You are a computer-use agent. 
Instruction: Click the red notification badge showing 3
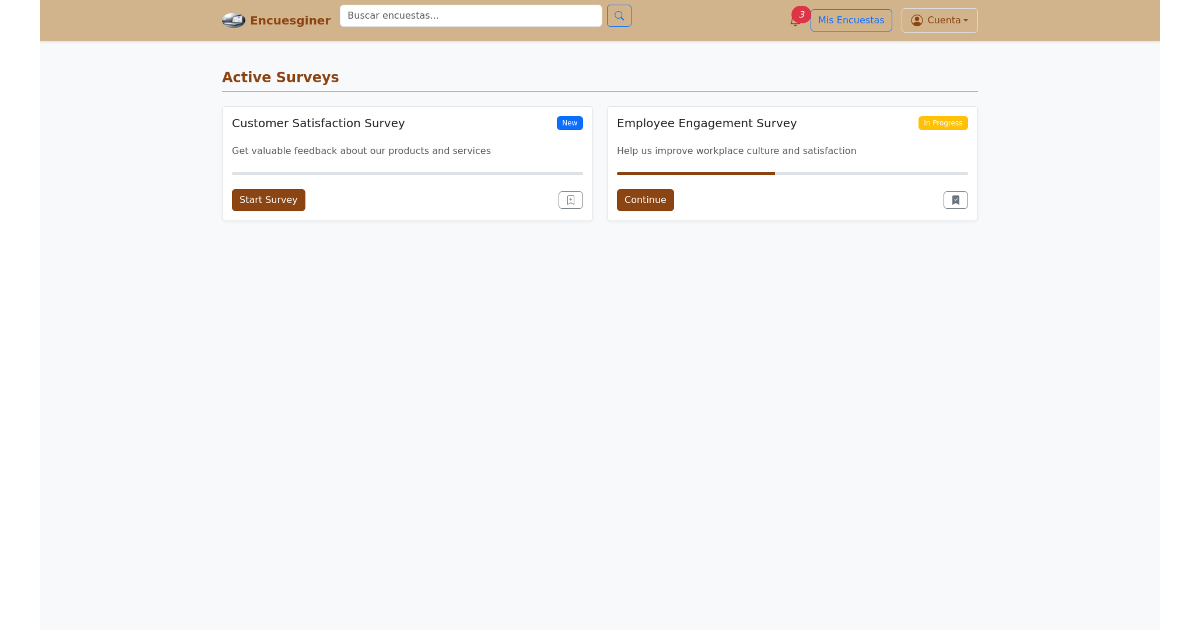[x=801, y=13]
